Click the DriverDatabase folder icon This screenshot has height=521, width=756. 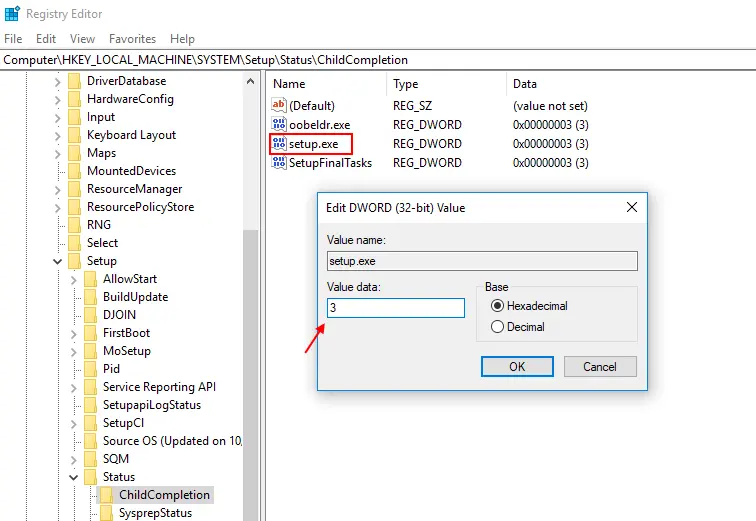[x=74, y=81]
